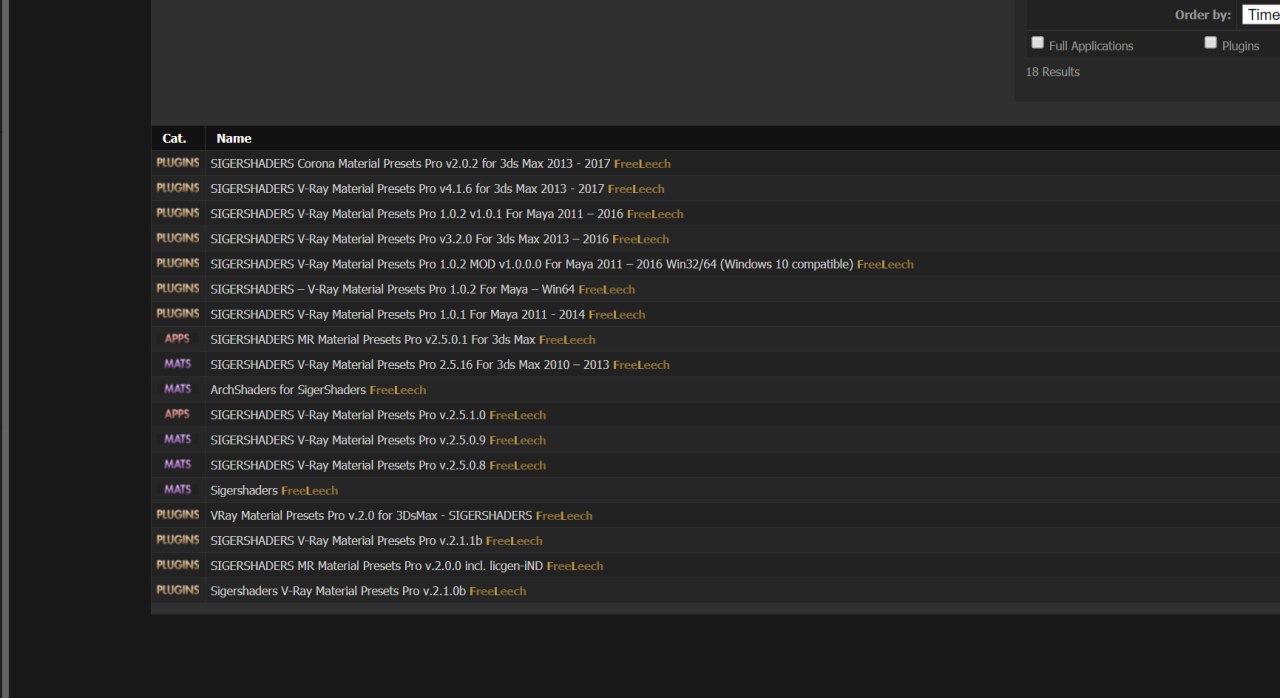
Task: Click MATS icon beside V-Ray Presets Pro v.2.5.0.9
Action: (x=177, y=439)
